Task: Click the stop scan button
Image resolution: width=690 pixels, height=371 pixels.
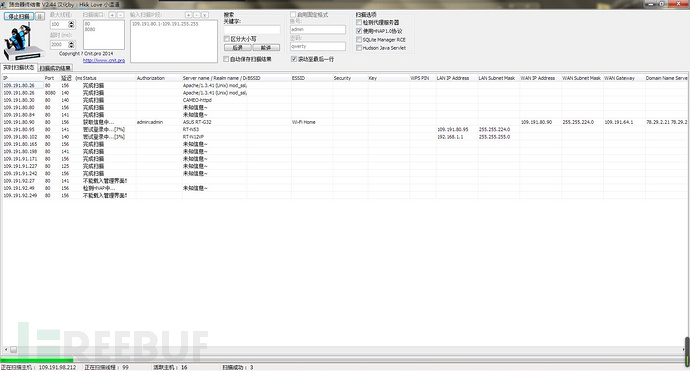Action: (19, 16)
